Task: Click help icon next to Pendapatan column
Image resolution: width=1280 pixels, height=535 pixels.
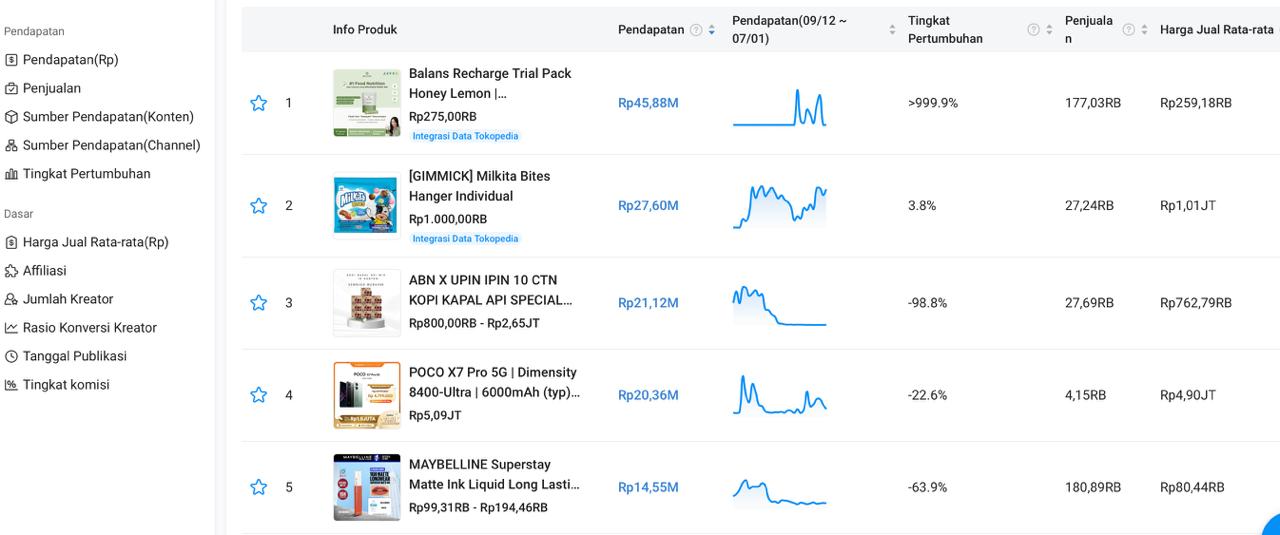Action: coord(696,30)
